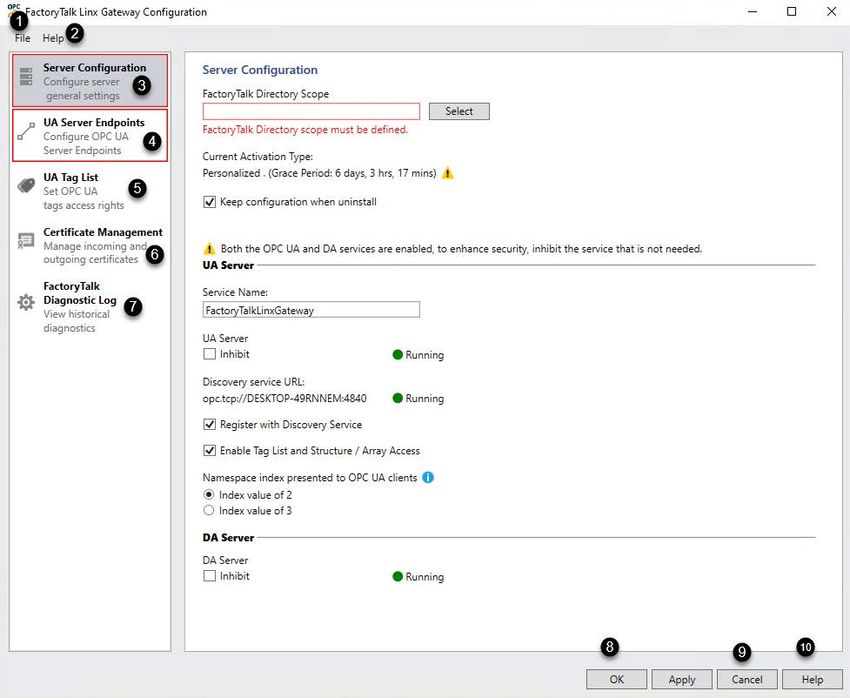Toggle Register with Discovery Service checkbox
The height and width of the screenshot is (698, 850).
tap(209, 424)
